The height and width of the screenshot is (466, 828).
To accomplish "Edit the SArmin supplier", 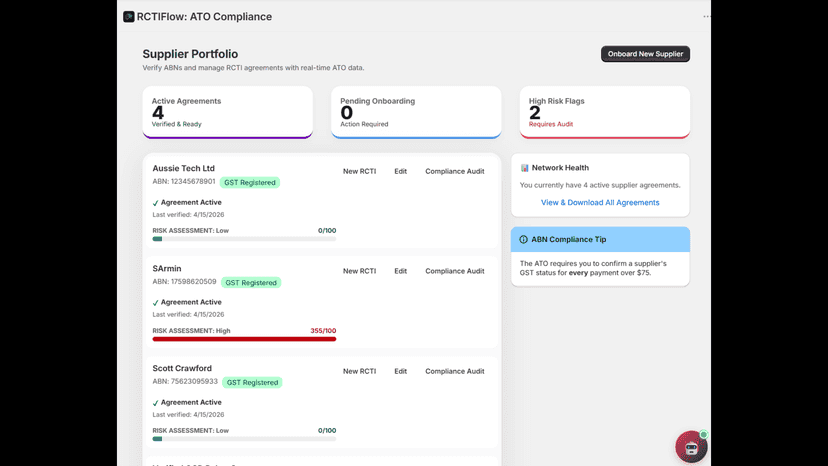I will tap(400, 271).
